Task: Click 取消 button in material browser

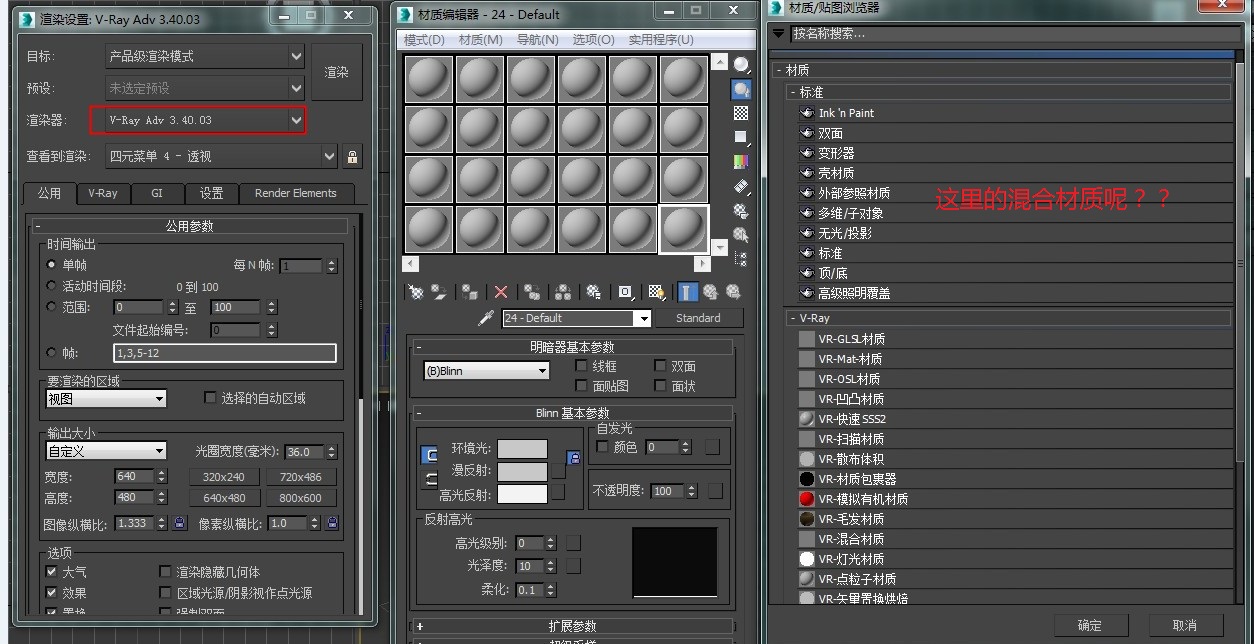Action: (x=1185, y=626)
